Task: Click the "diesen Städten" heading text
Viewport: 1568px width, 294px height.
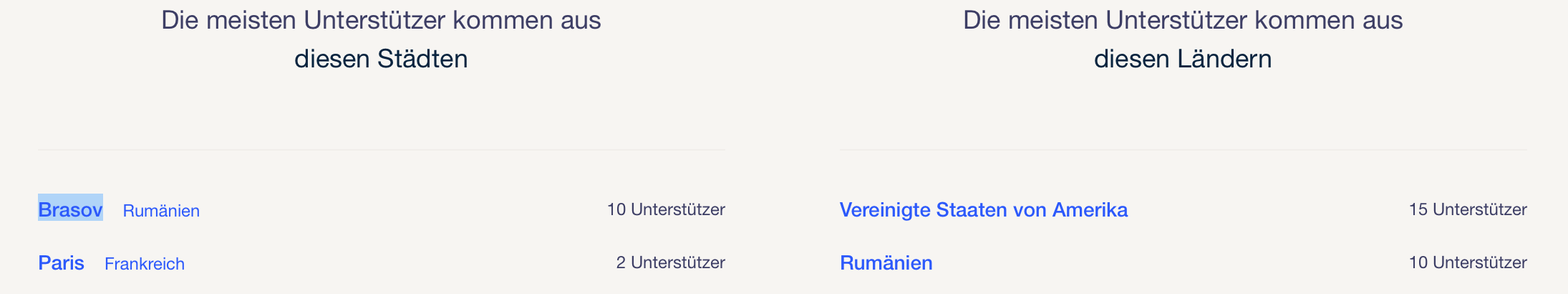Action: click(381, 59)
